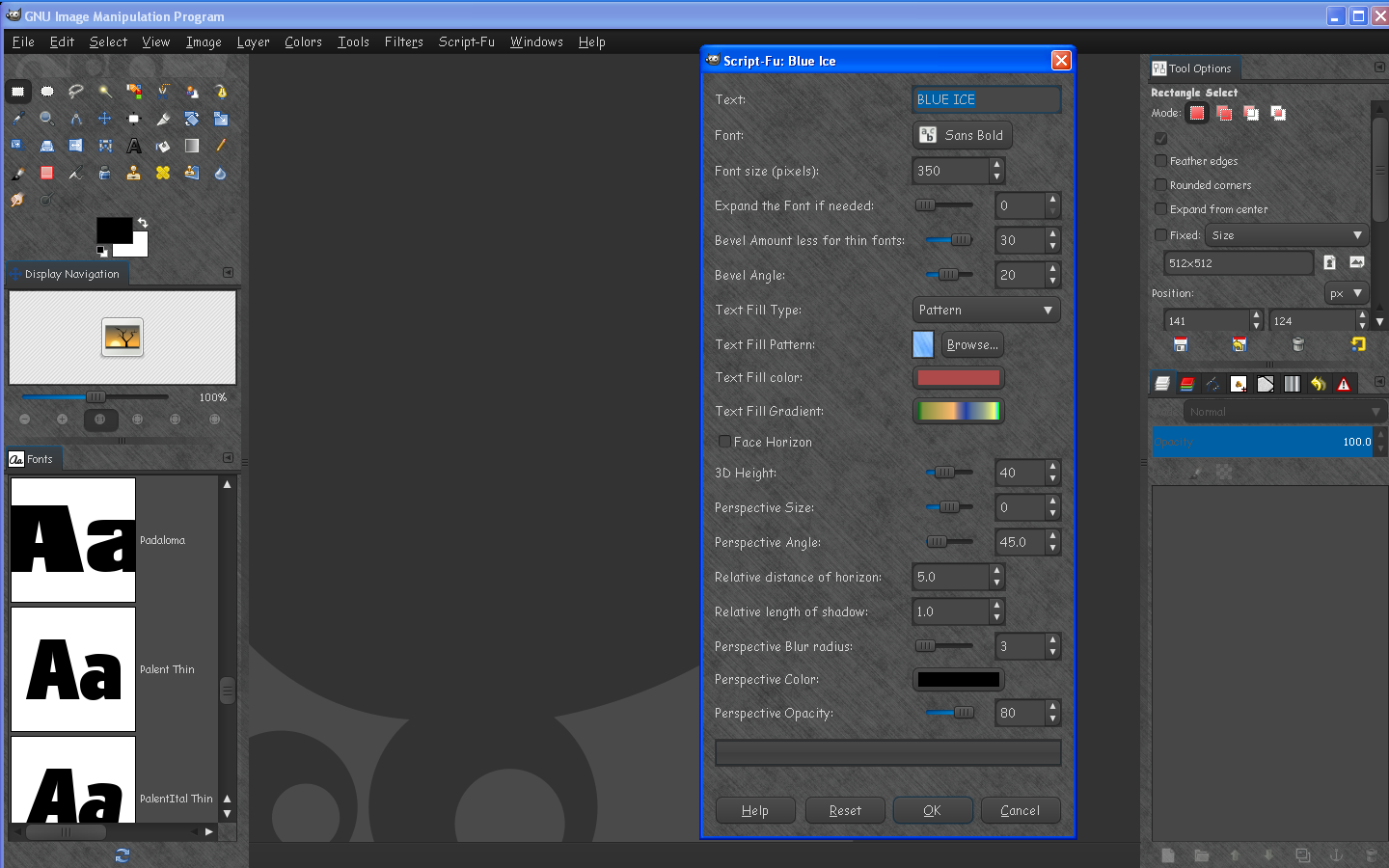Select the Text tool

(x=134, y=146)
